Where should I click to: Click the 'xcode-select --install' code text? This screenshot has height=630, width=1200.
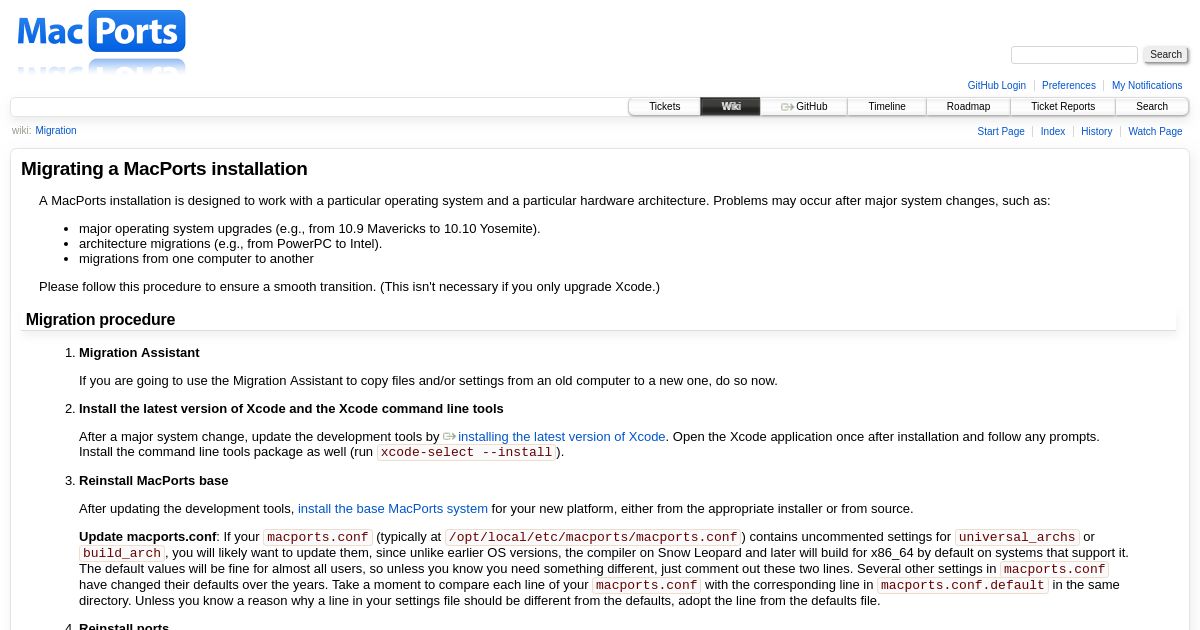click(x=466, y=452)
